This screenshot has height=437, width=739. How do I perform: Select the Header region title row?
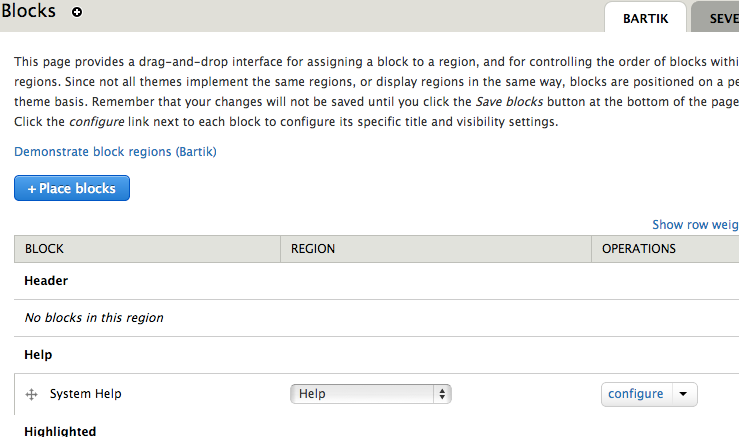pyautogui.click(x=46, y=281)
